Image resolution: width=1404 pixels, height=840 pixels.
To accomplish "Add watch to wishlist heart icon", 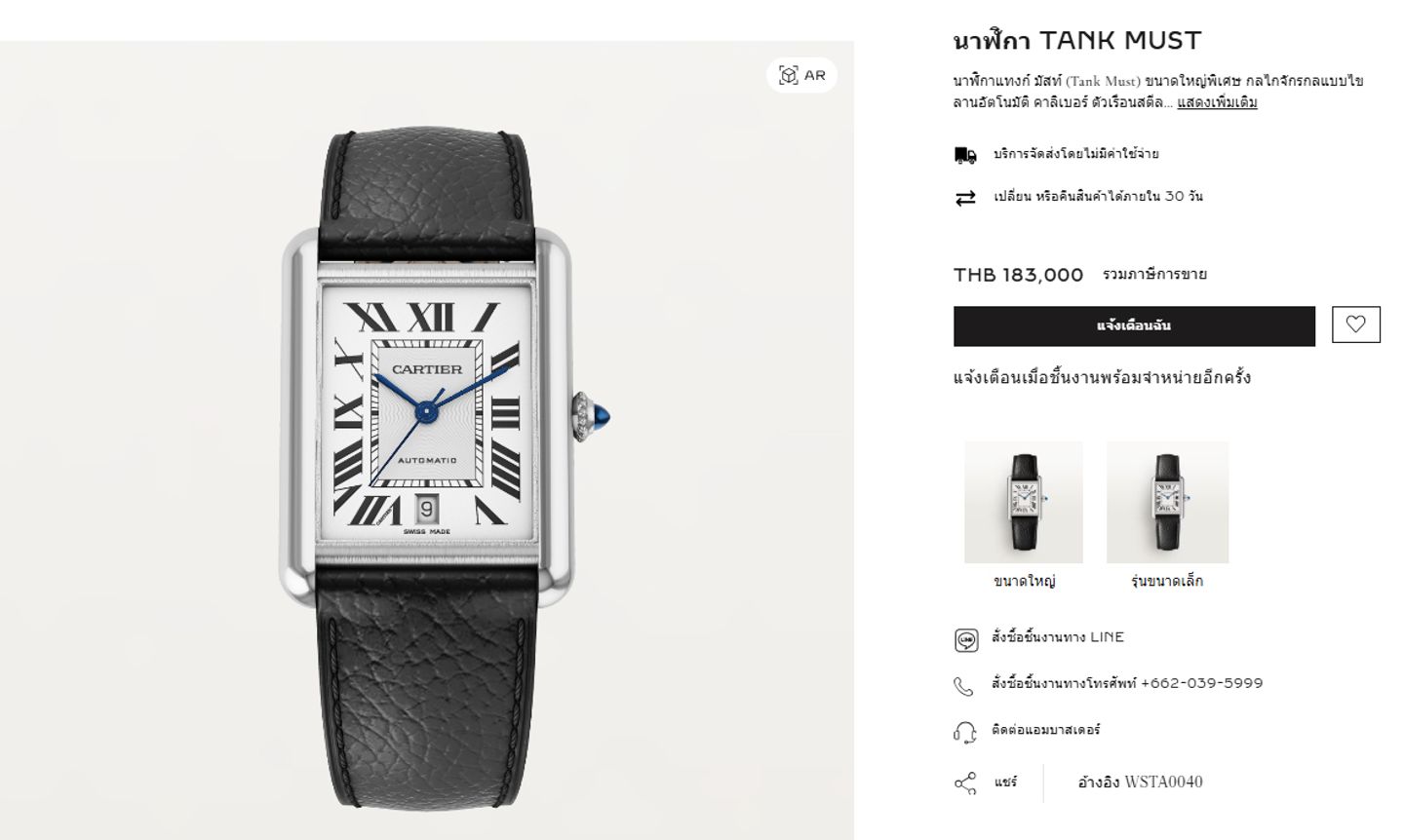I will pyautogui.click(x=1355, y=325).
